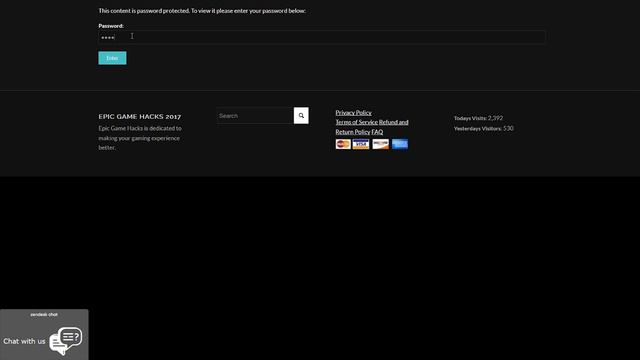Click the password input field
Image resolution: width=640 pixels, height=360 pixels.
click(322, 37)
